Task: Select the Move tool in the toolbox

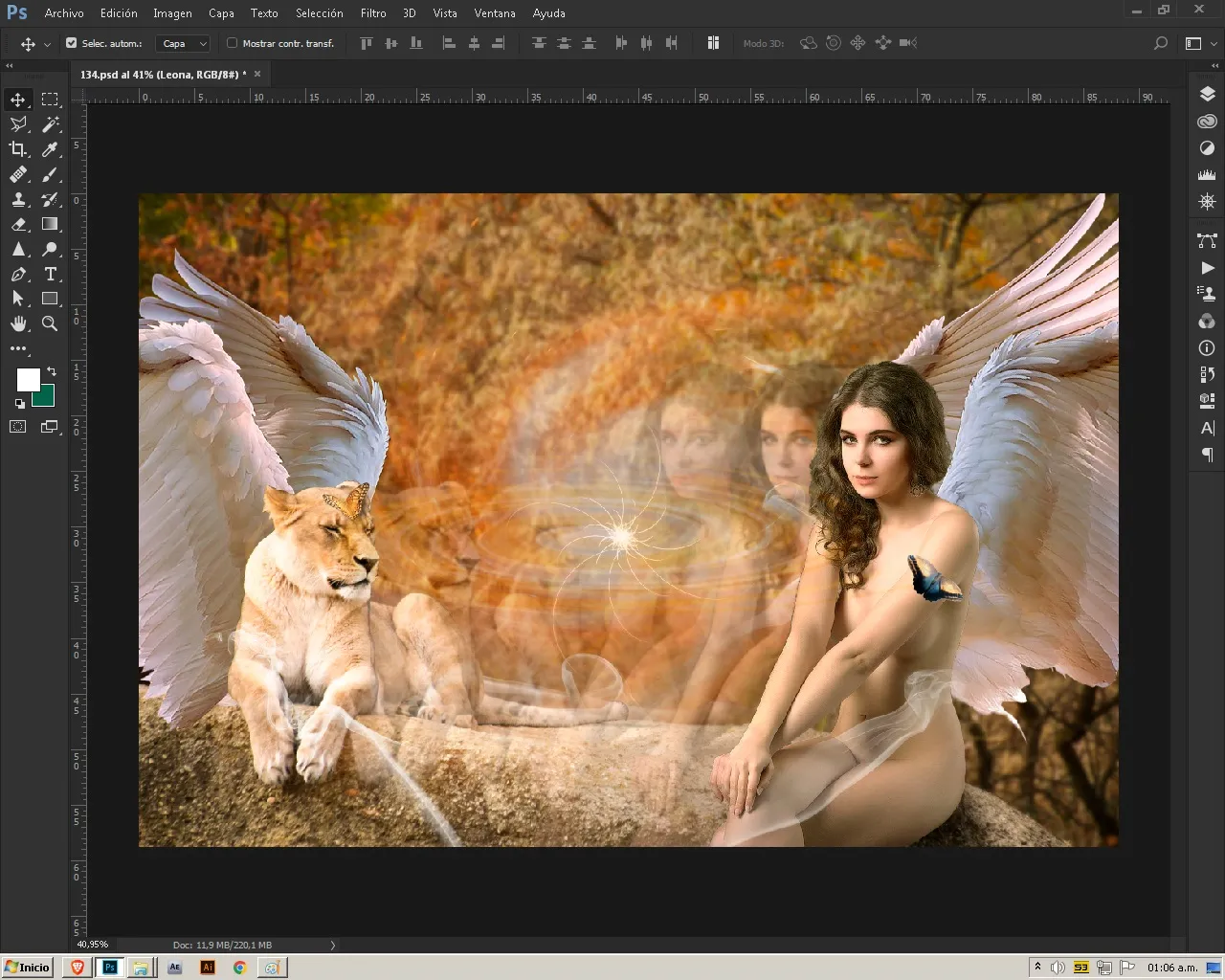Action: [x=18, y=100]
